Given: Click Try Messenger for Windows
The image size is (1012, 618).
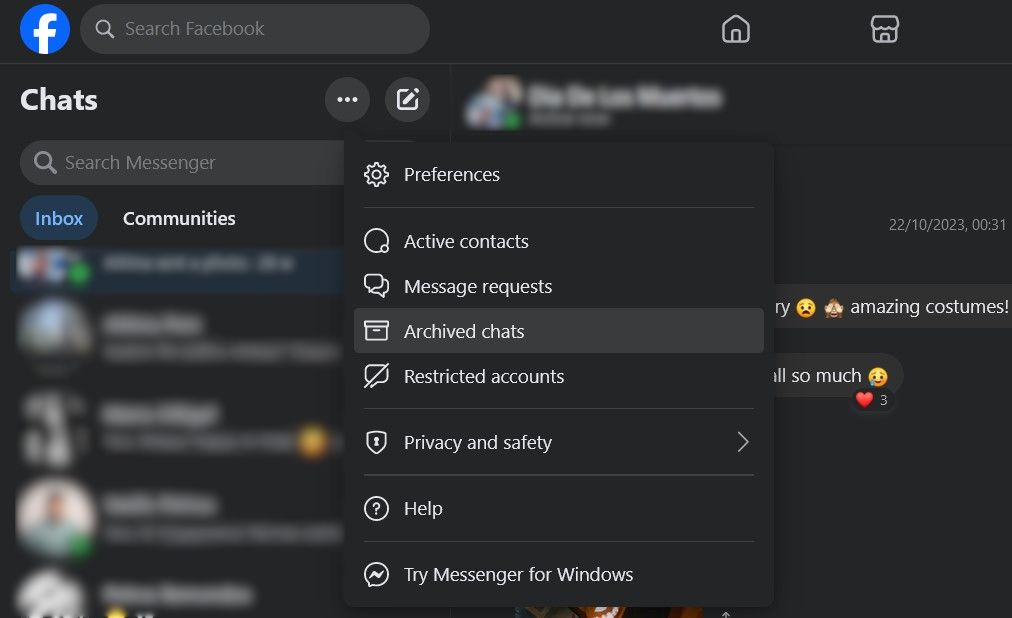Looking at the screenshot, I should point(518,574).
